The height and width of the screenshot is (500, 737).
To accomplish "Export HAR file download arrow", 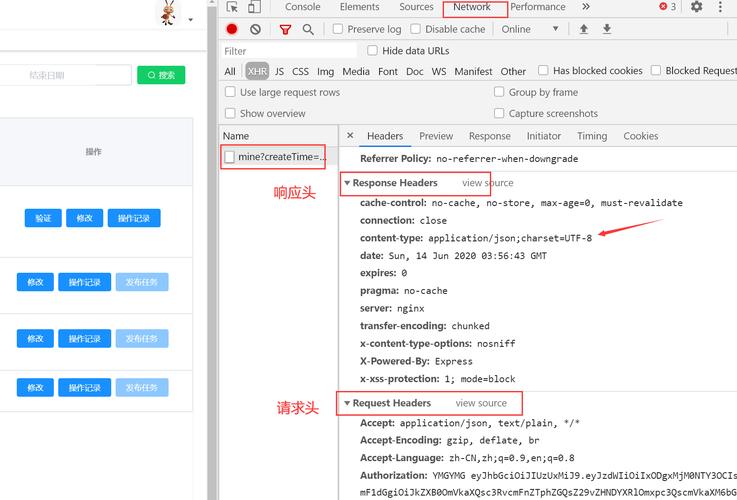I will [x=607, y=29].
